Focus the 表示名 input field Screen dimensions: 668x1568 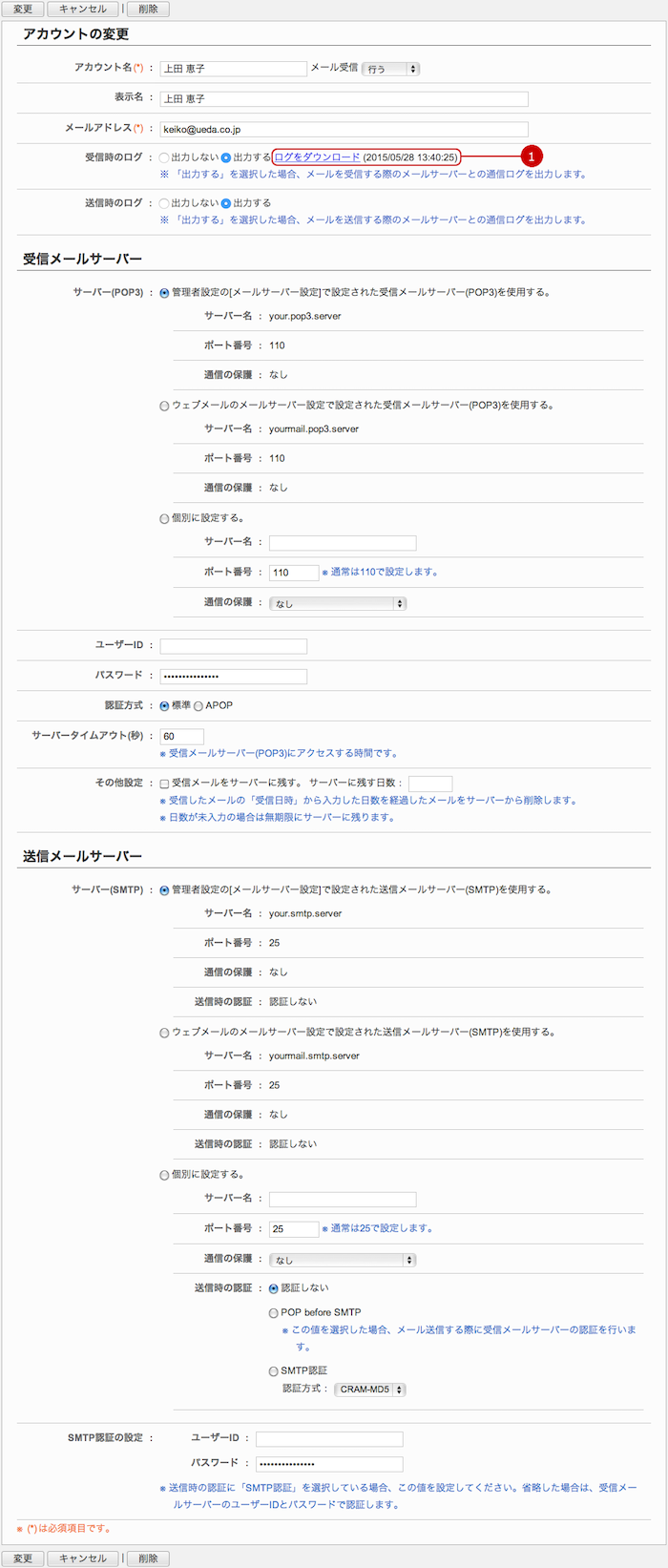point(344,98)
